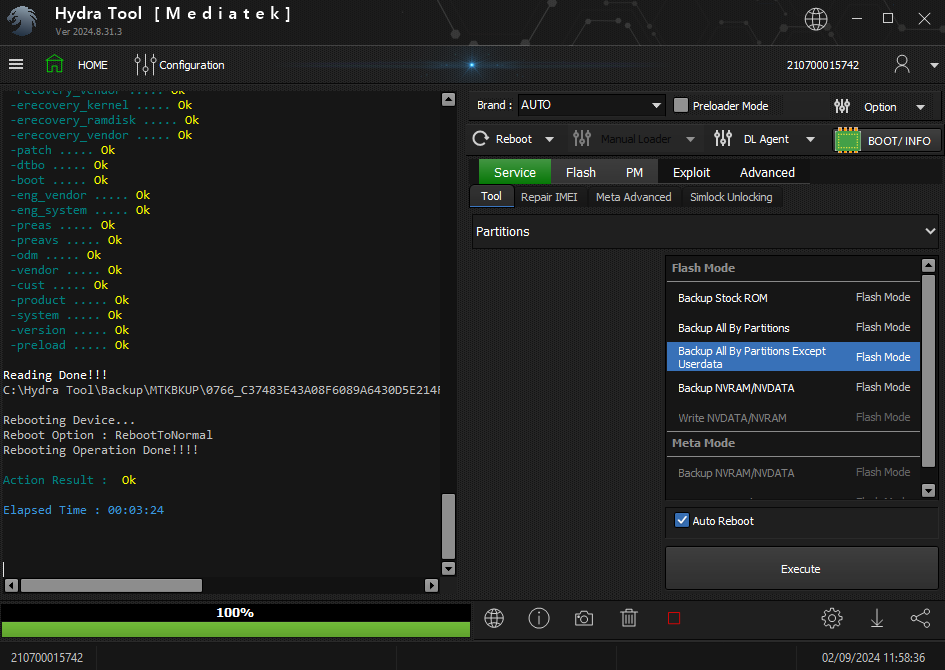The image size is (945, 670).
Task: Open the user account profile icon
Action: pyautogui.click(x=902, y=64)
